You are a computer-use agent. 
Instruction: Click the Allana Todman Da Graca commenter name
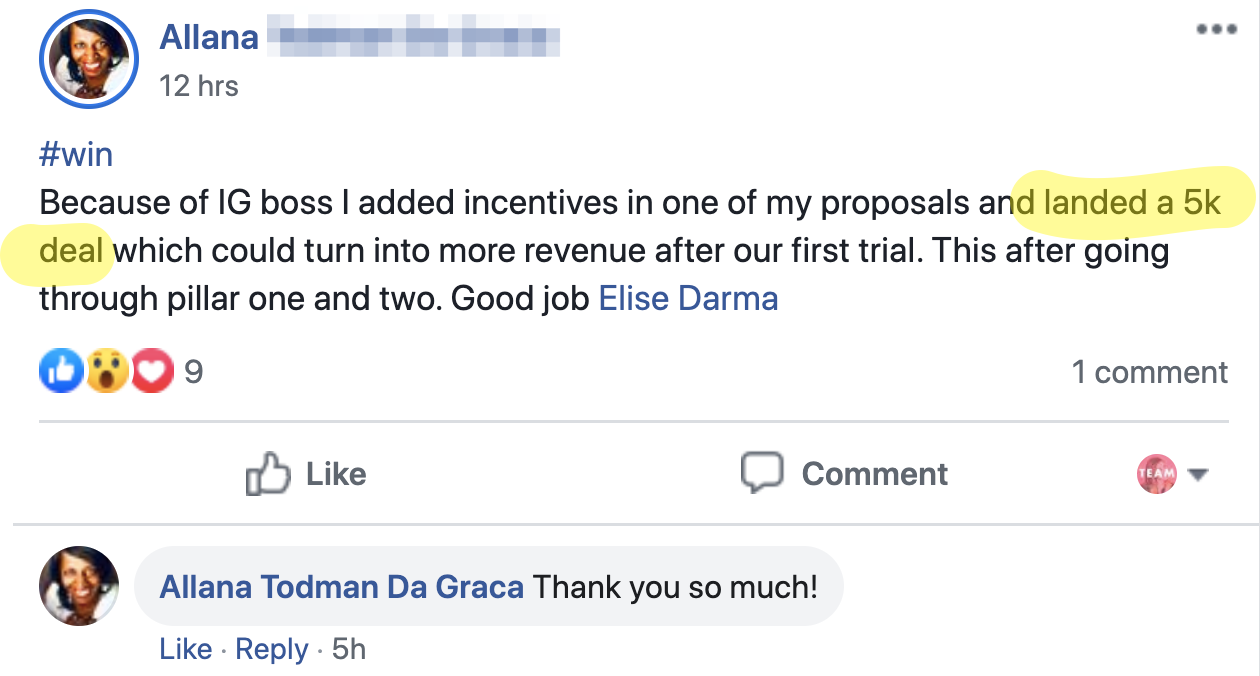click(x=341, y=586)
